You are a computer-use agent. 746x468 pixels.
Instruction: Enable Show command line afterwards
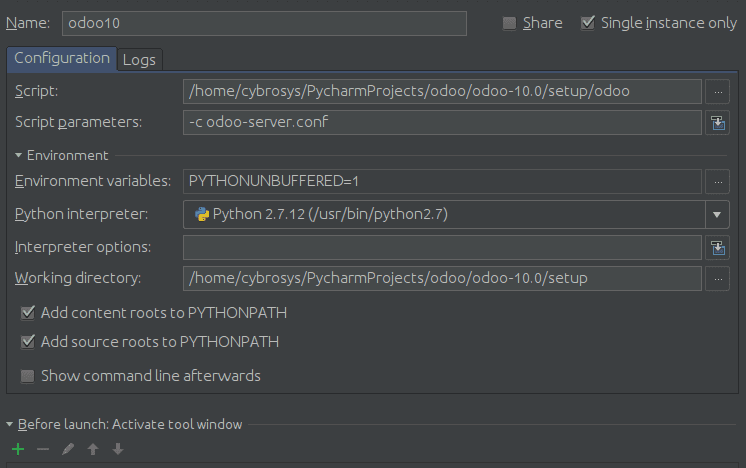[x=28, y=376]
